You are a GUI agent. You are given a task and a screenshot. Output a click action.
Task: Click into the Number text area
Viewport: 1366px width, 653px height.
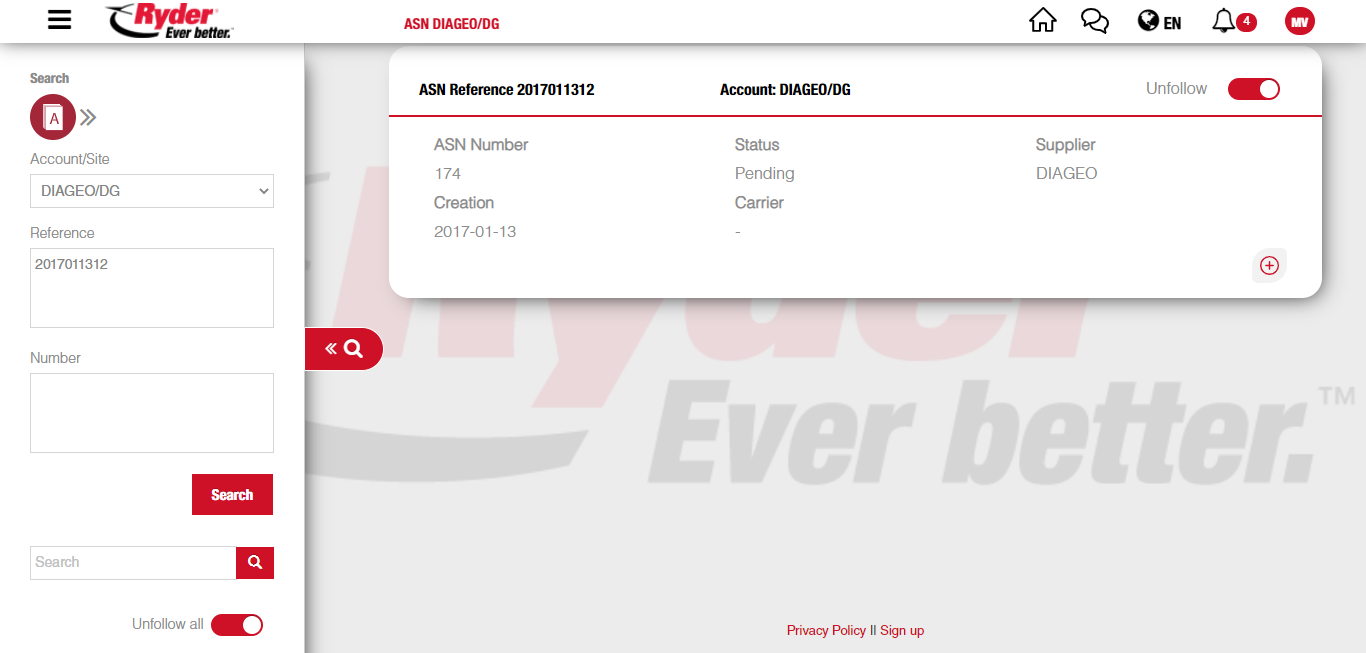[x=152, y=413]
